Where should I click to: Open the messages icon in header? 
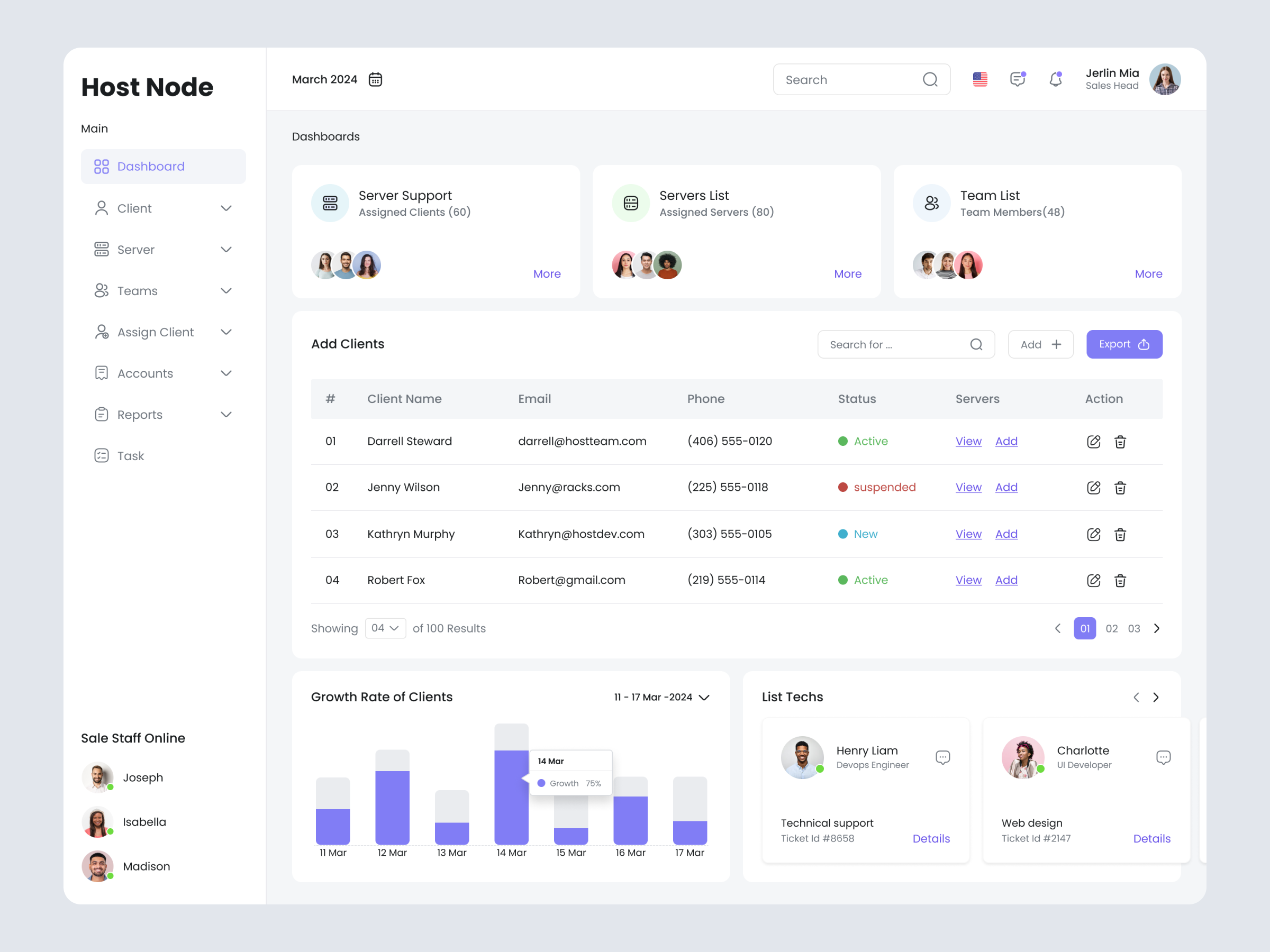1018,79
